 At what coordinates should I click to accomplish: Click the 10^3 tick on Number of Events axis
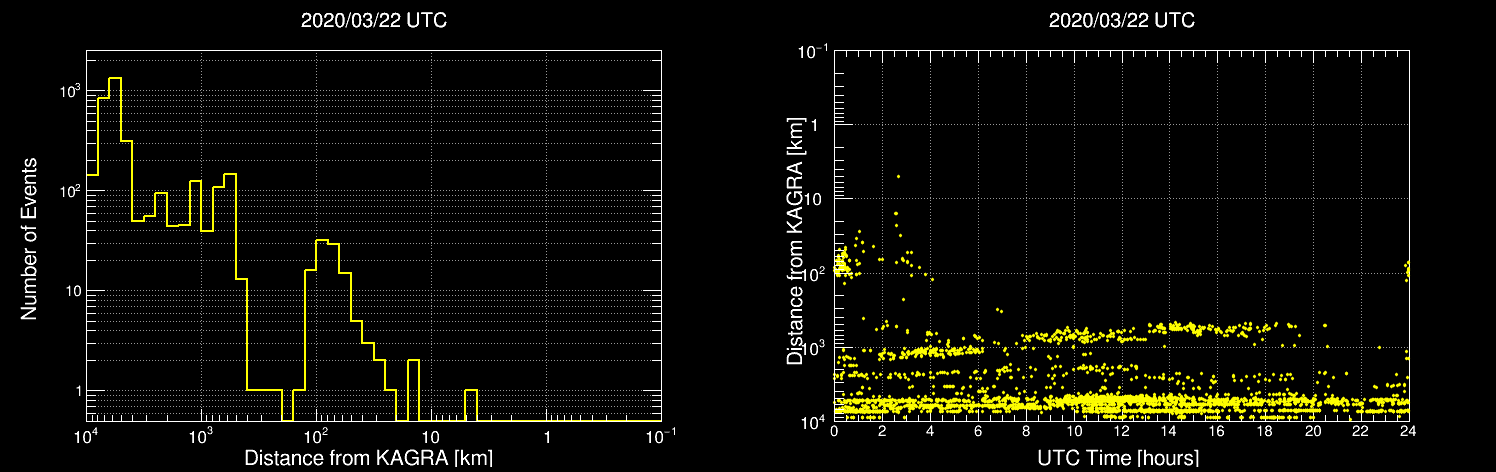[x=68, y=91]
